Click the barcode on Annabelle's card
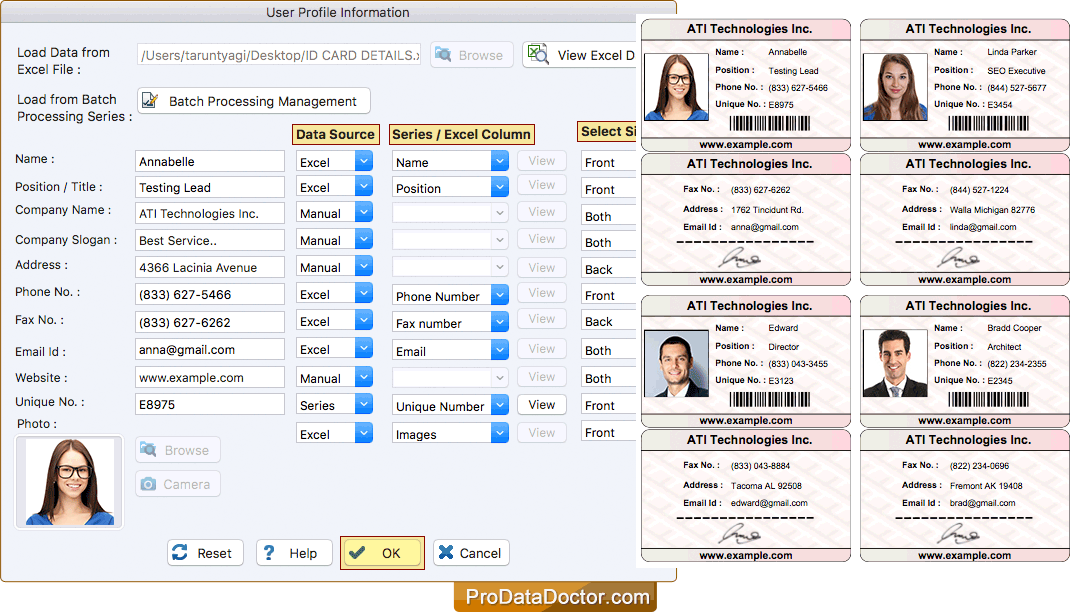This screenshot has height=612, width=1074. click(x=769, y=123)
